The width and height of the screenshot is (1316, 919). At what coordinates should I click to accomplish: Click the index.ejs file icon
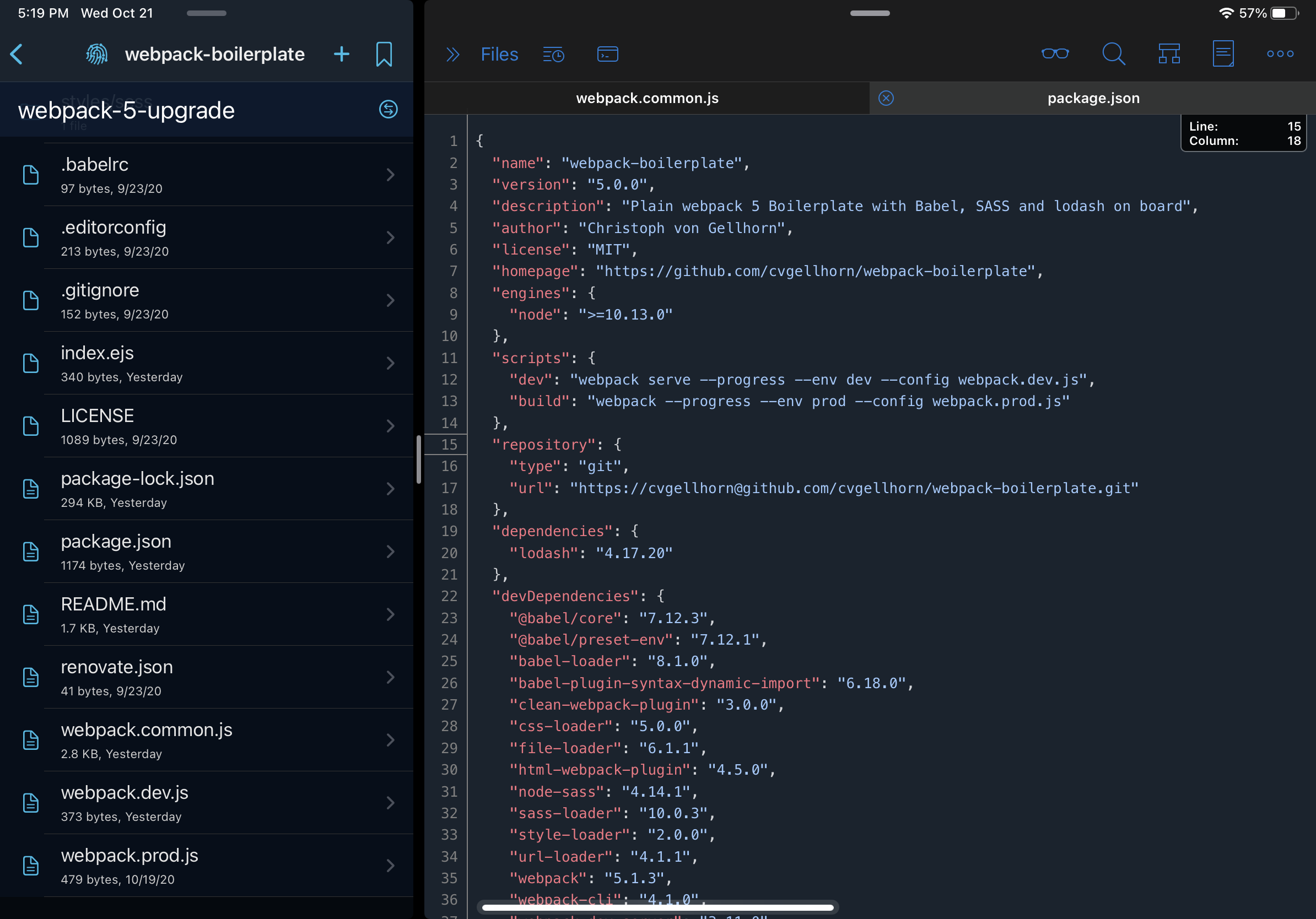click(30, 363)
